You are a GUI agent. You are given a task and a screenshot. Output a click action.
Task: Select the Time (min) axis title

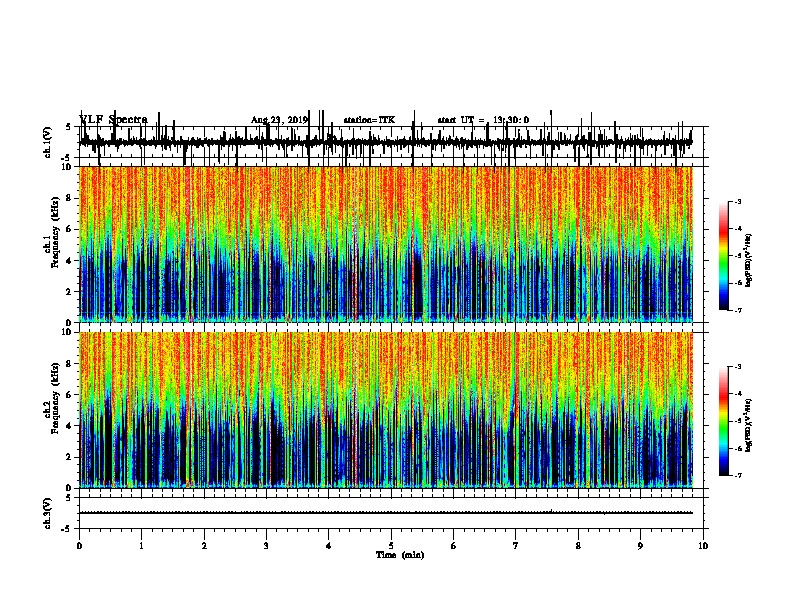pyautogui.click(x=400, y=555)
